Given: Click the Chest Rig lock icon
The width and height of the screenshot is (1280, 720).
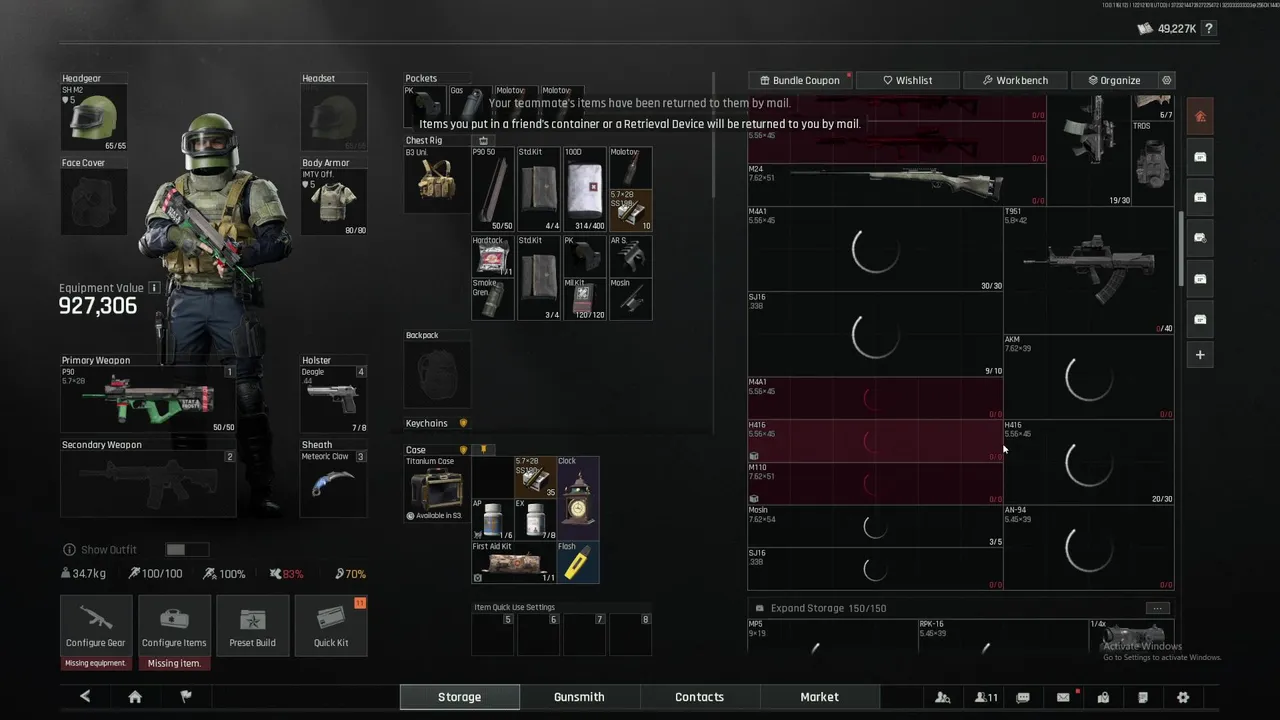Looking at the screenshot, I should [483, 141].
